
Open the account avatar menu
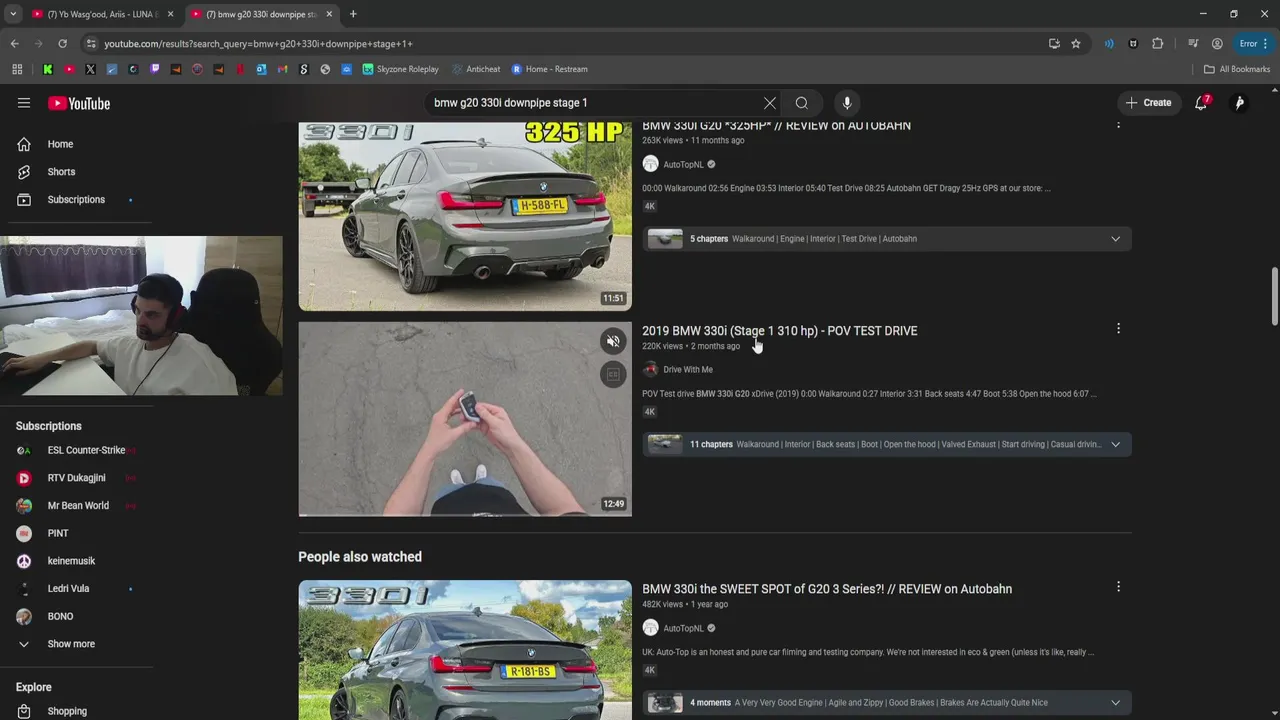1240,103
